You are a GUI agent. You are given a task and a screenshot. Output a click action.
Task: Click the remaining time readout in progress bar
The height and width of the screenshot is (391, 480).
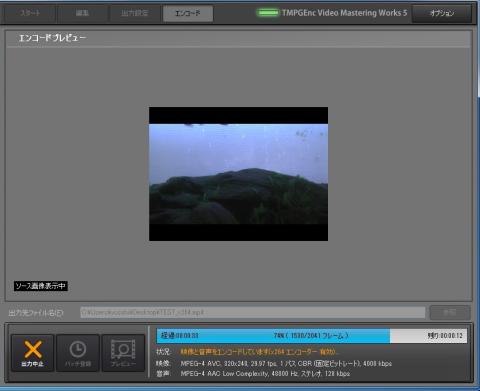pos(445,336)
